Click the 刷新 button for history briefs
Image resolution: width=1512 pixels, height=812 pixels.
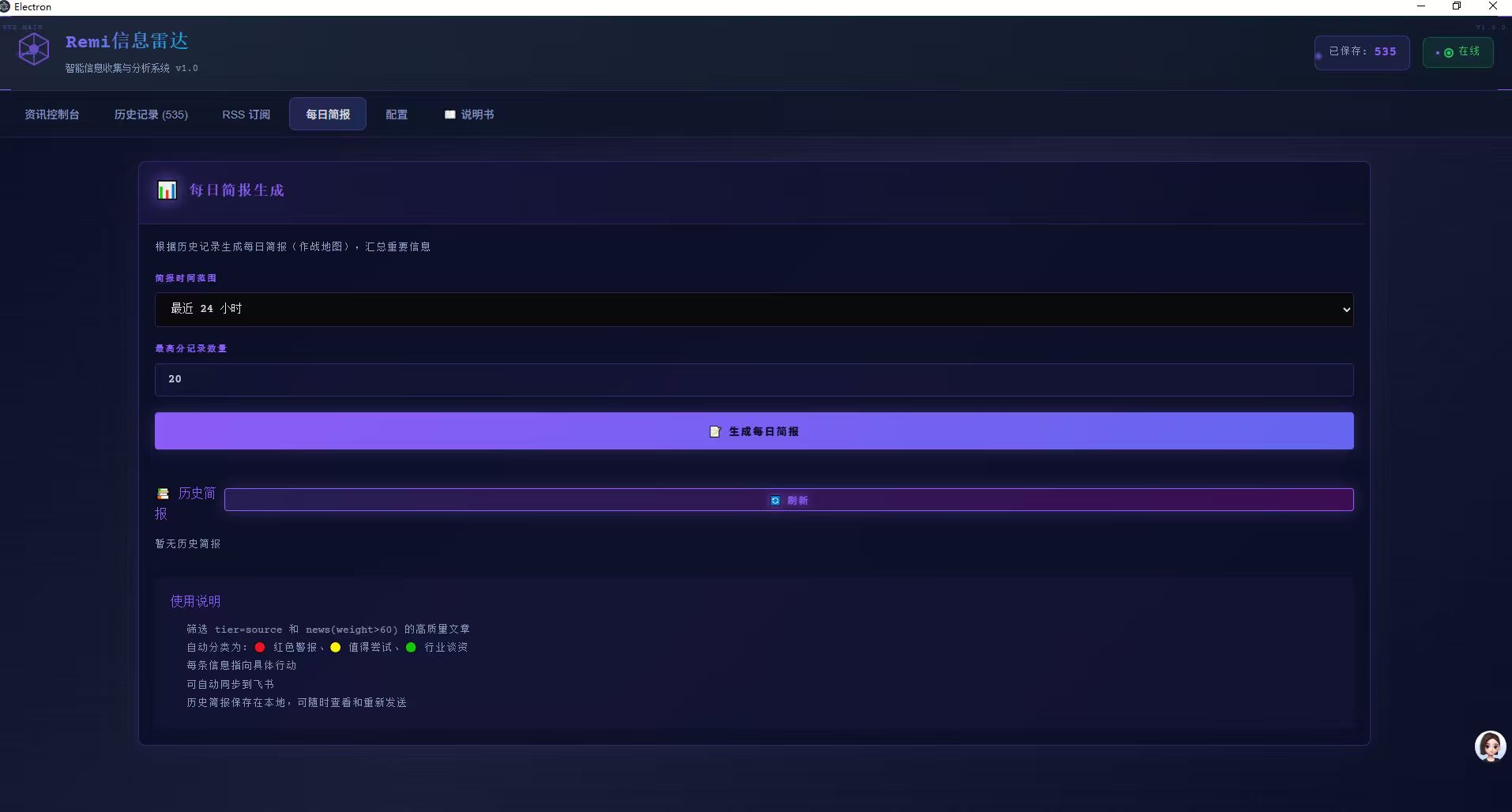tap(788, 500)
